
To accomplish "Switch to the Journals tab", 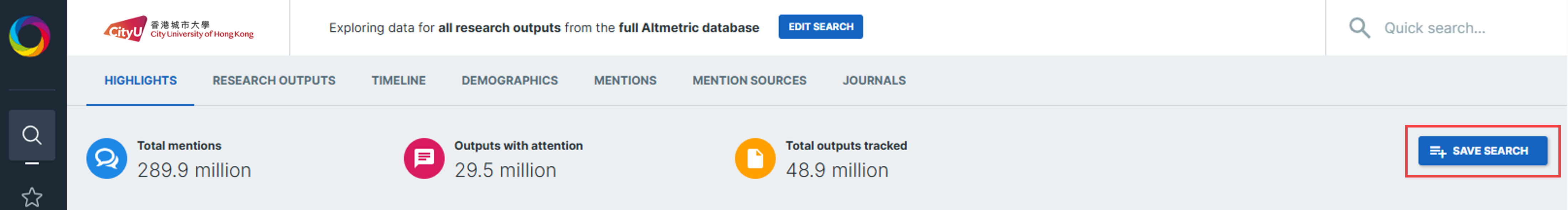I will (x=873, y=81).
